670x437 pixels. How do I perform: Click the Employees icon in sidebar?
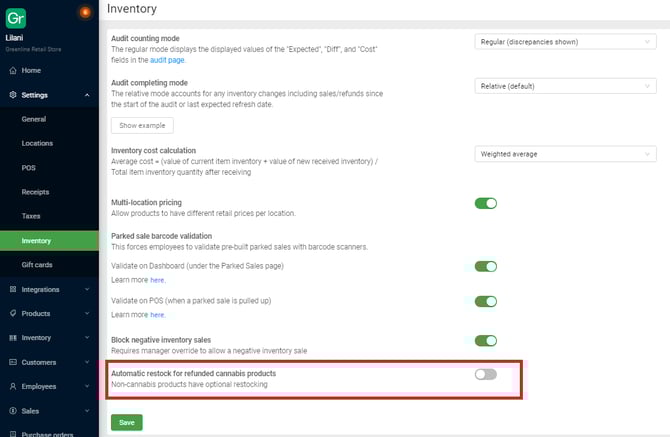(12, 385)
